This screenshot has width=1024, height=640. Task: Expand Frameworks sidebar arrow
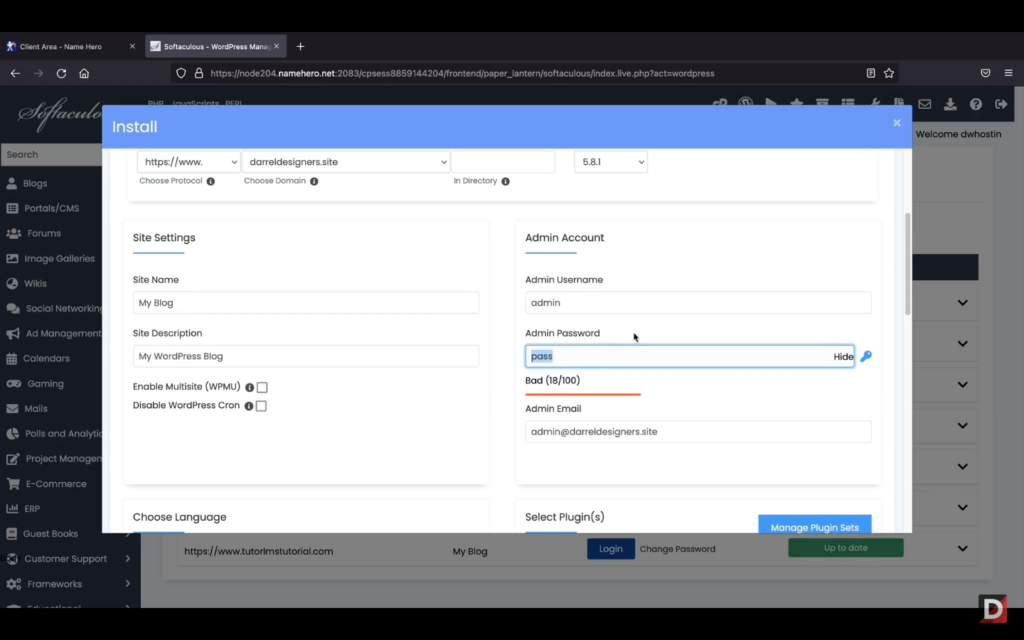(127, 584)
